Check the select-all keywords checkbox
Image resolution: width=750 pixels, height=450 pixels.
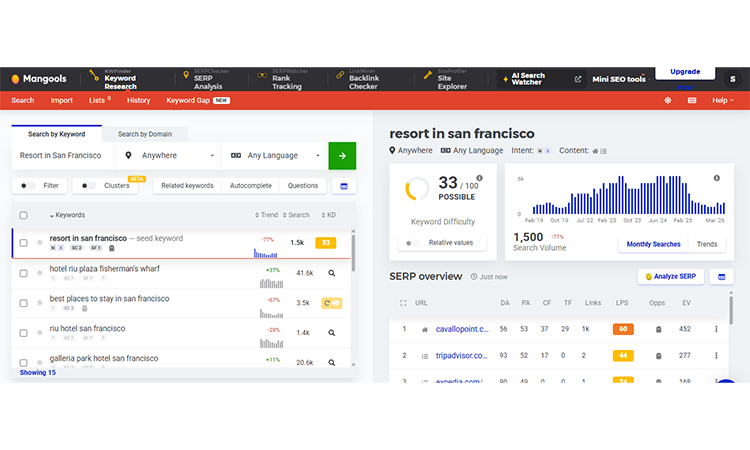(x=23, y=215)
